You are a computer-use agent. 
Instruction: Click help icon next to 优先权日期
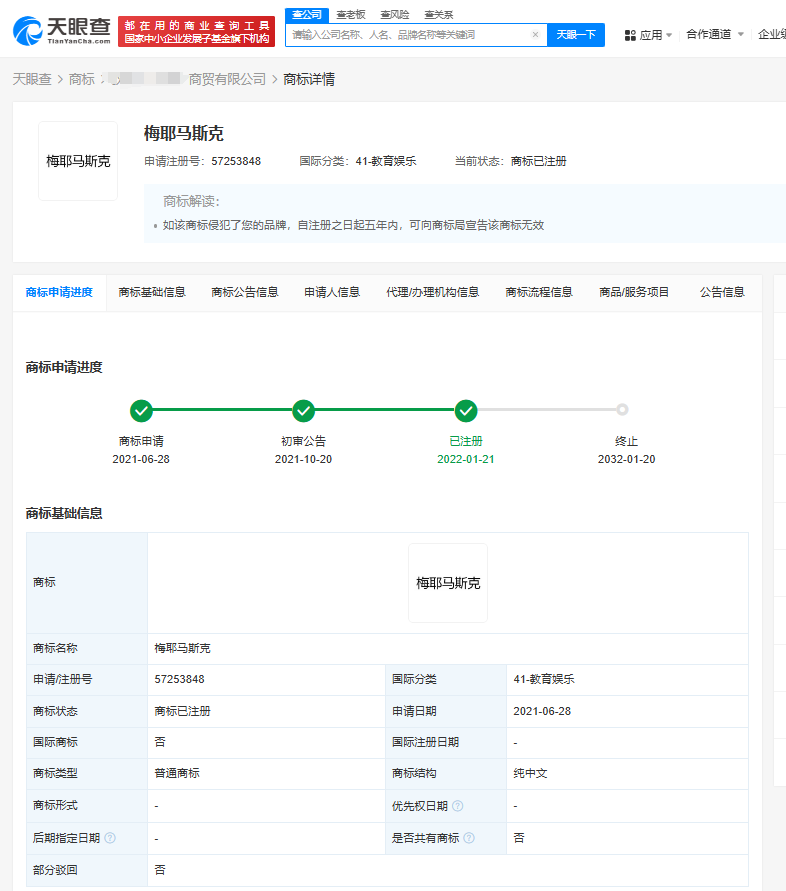[457, 806]
